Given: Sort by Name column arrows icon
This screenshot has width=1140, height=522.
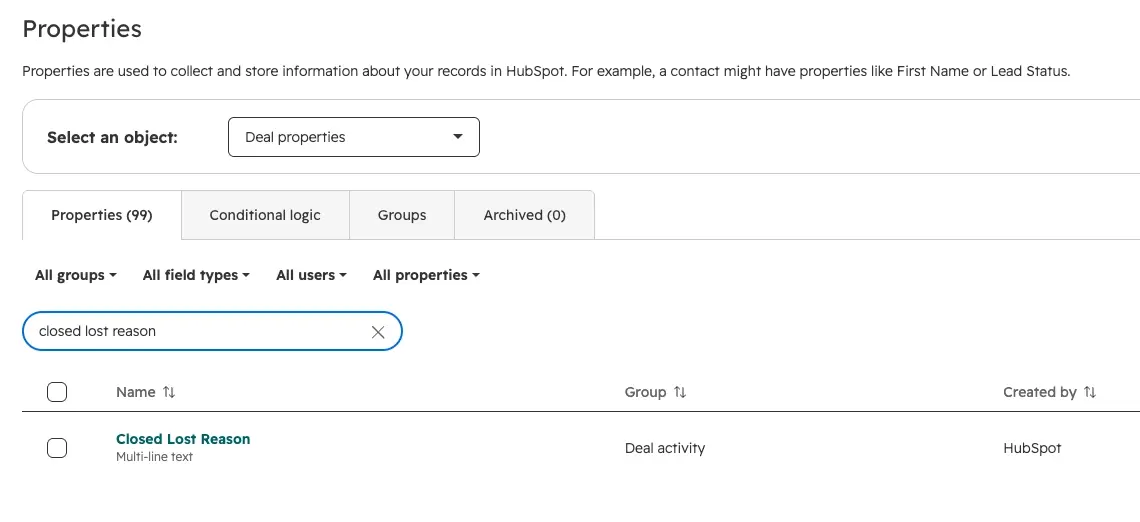Looking at the screenshot, I should tap(169, 393).
